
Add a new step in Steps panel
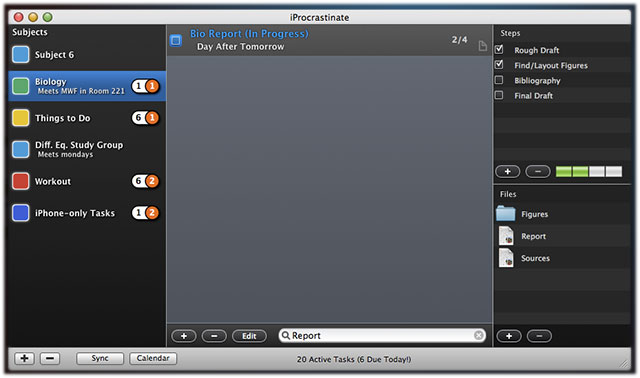point(508,171)
